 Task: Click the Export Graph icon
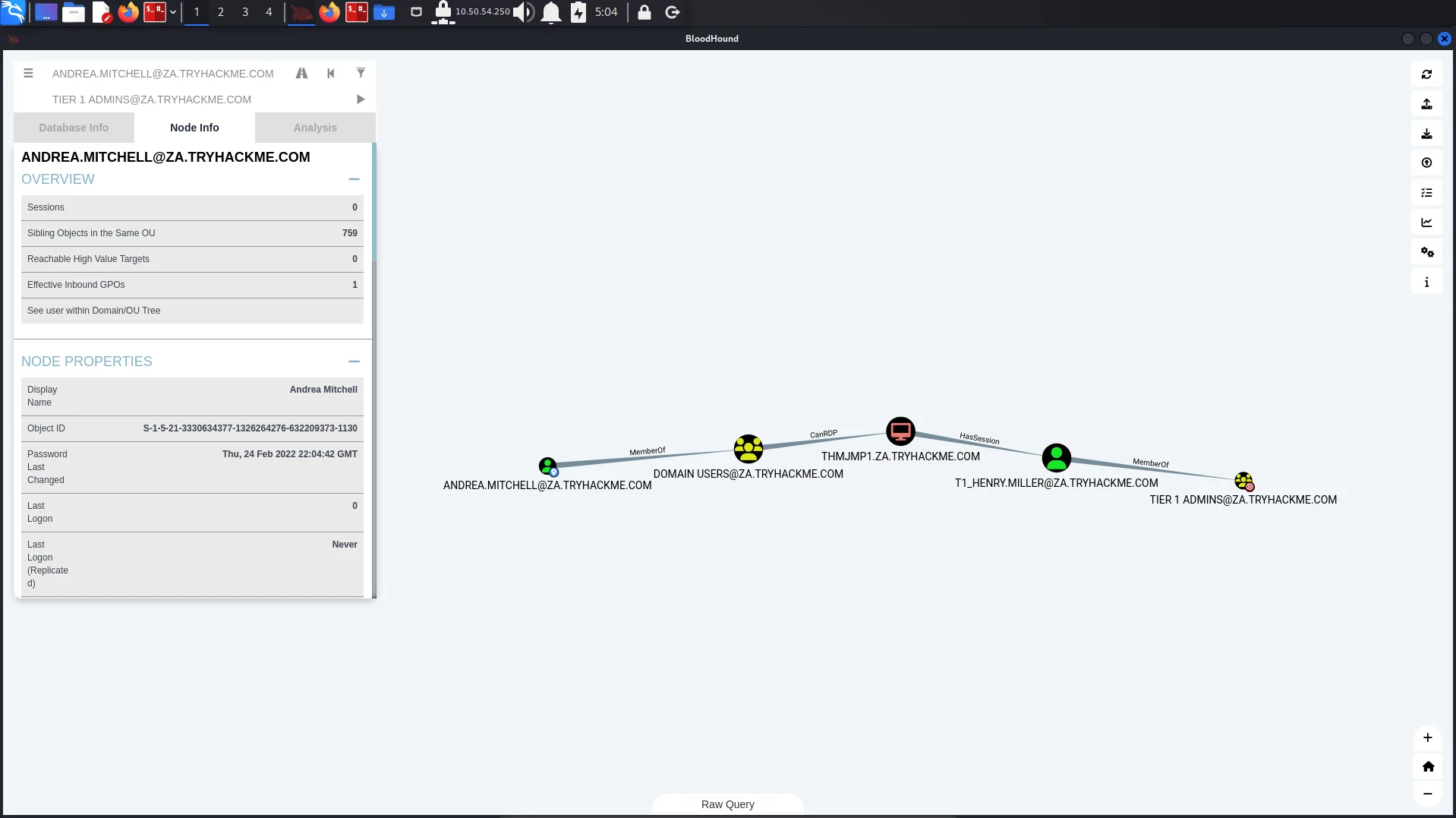click(x=1426, y=104)
